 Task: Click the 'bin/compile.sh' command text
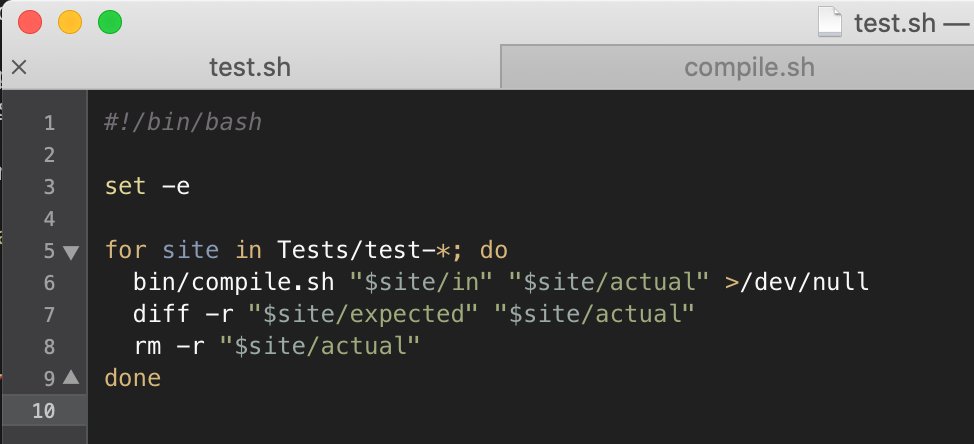pyautogui.click(x=234, y=283)
